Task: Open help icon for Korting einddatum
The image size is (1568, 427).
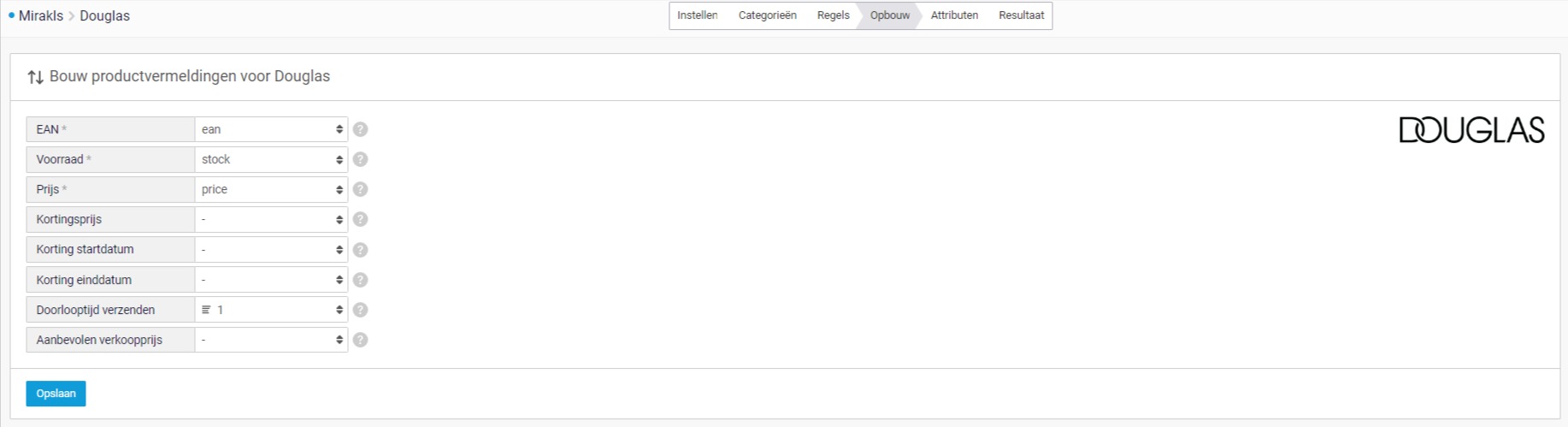Action: click(x=361, y=280)
